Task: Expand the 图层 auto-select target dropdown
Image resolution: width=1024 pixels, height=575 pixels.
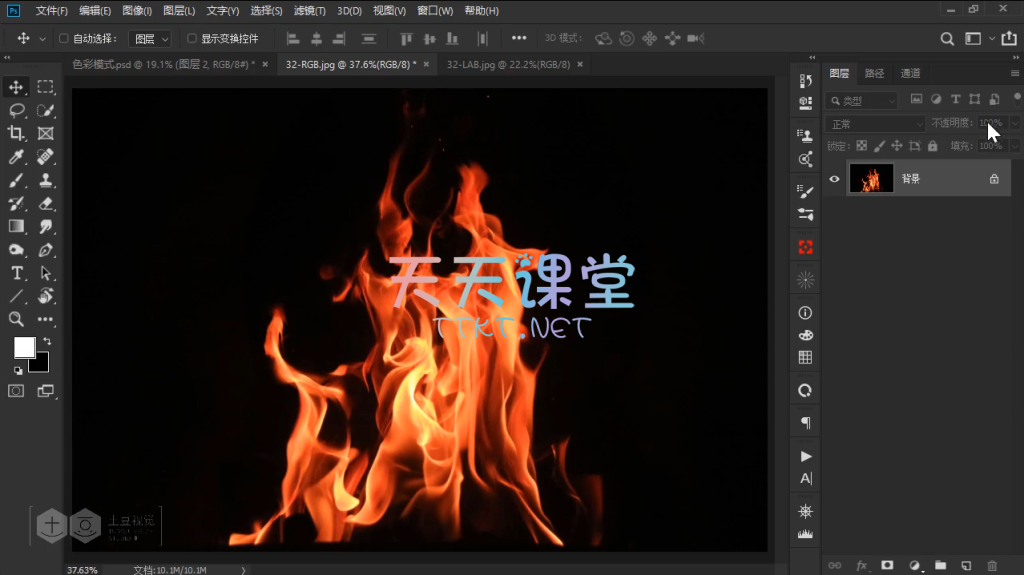Action: click(151, 39)
